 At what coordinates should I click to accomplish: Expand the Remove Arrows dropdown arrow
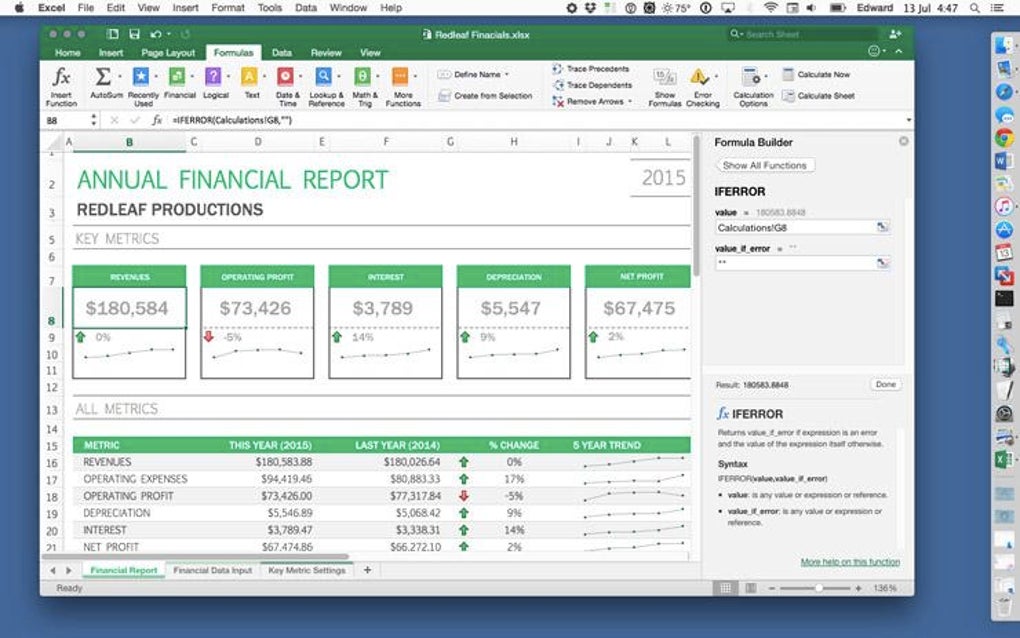click(630, 101)
